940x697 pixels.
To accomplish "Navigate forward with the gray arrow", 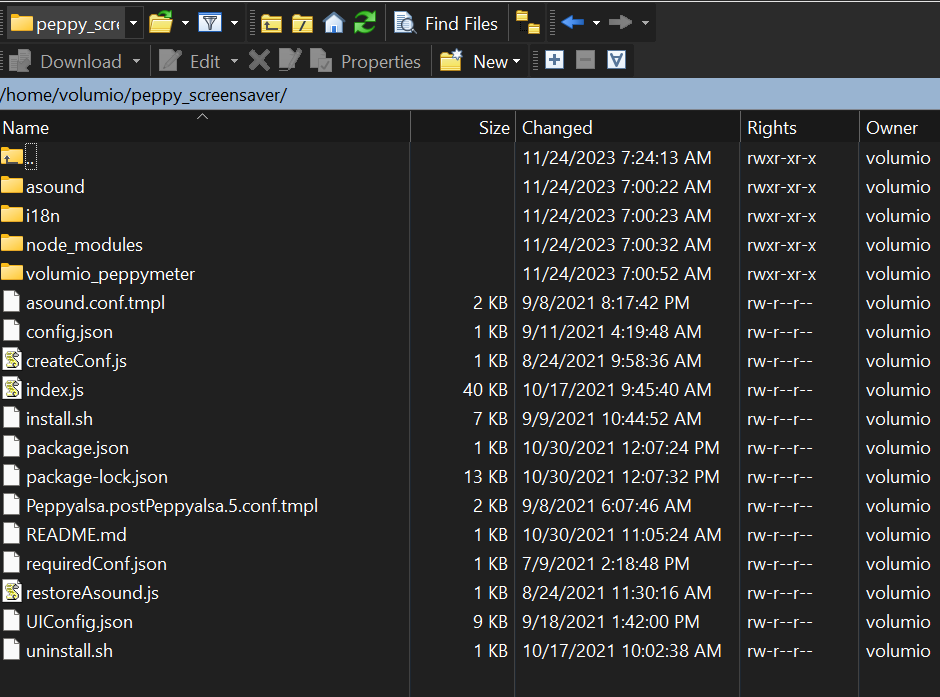I will [620, 23].
